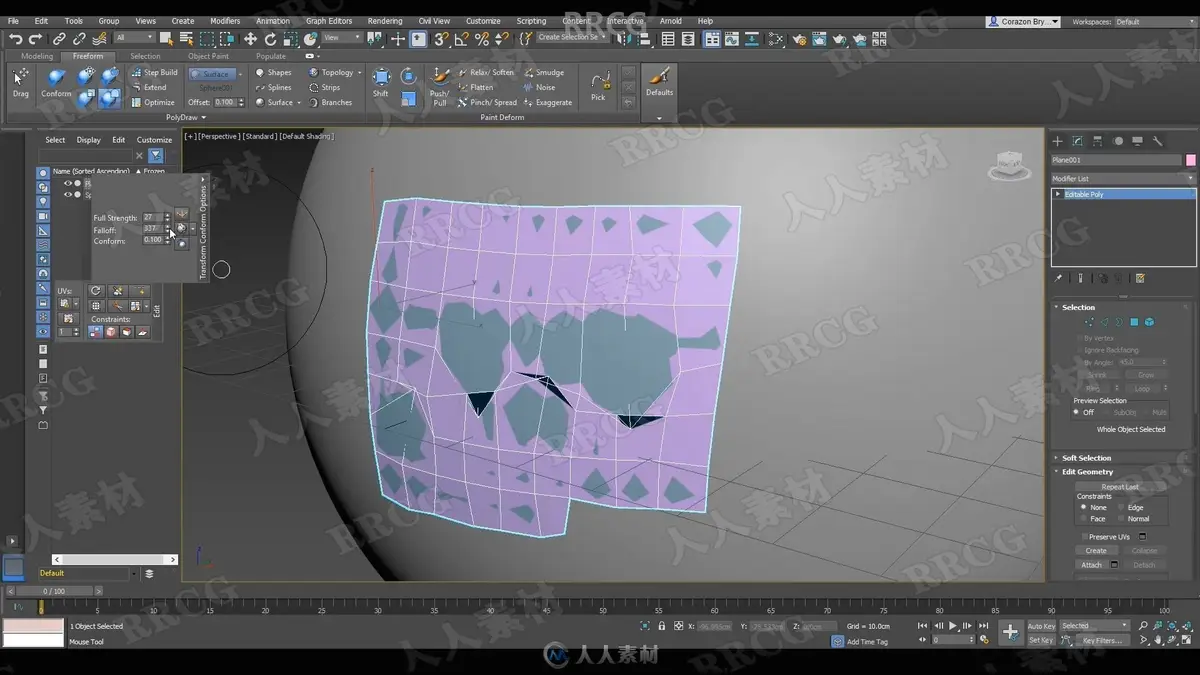Image resolution: width=1200 pixels, height=675 pixels.
Task: Open the Modifiers menu
Action: point(224,21)
